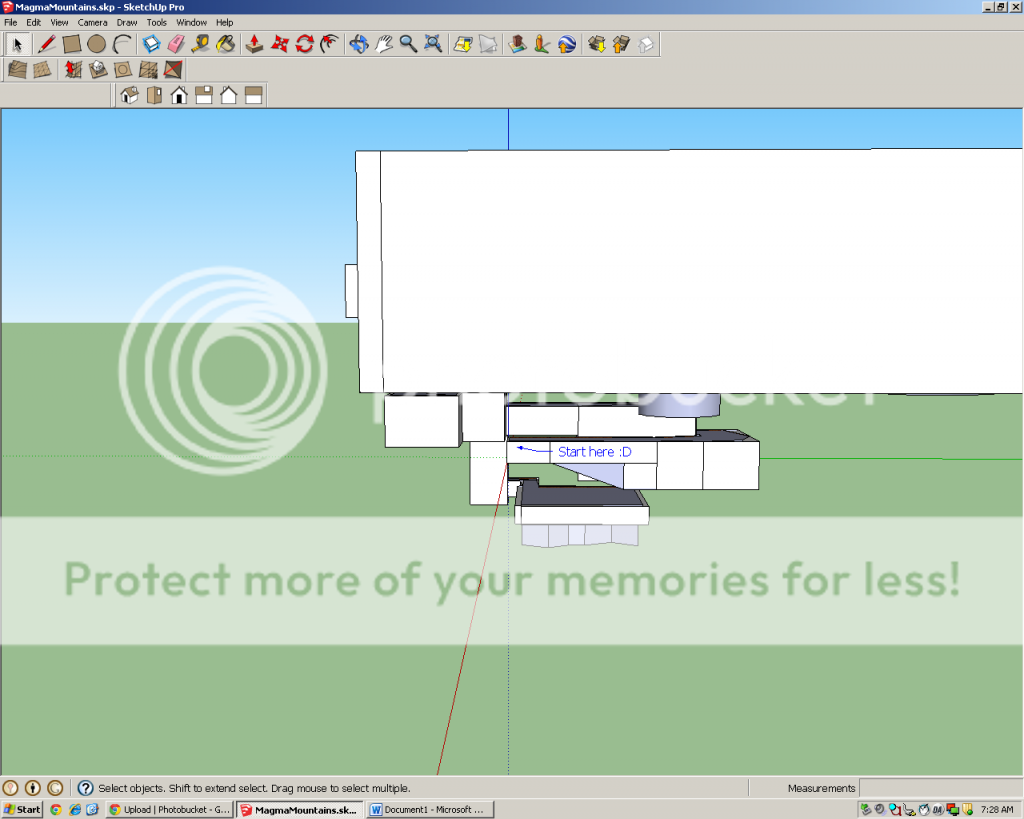Pick the Eraser tool
This screenshot has height=819, width=1024.
(176, 44)
